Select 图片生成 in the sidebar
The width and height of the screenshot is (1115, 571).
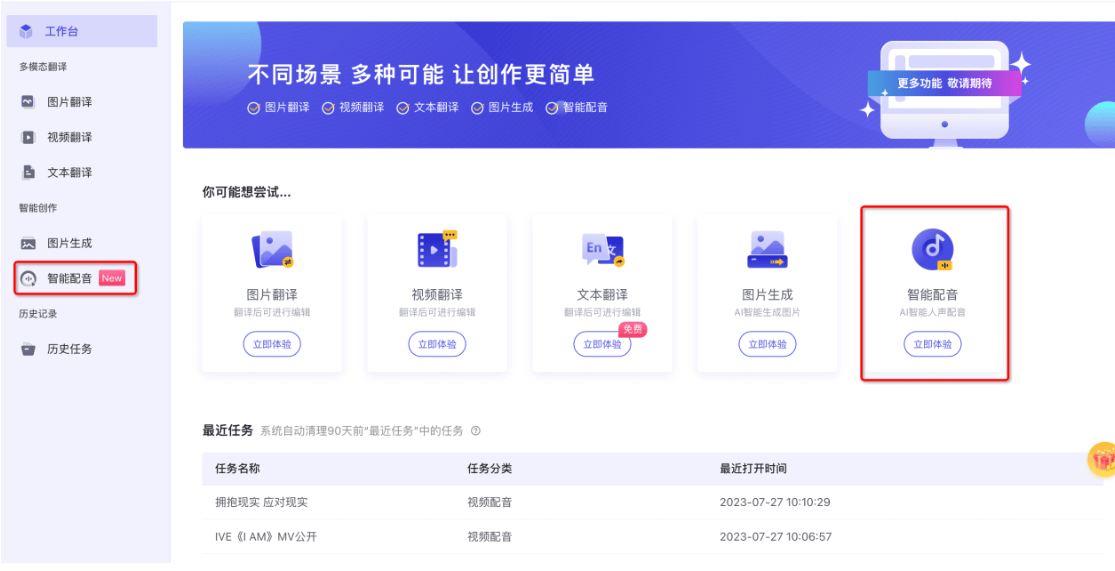tap(70, 243)
